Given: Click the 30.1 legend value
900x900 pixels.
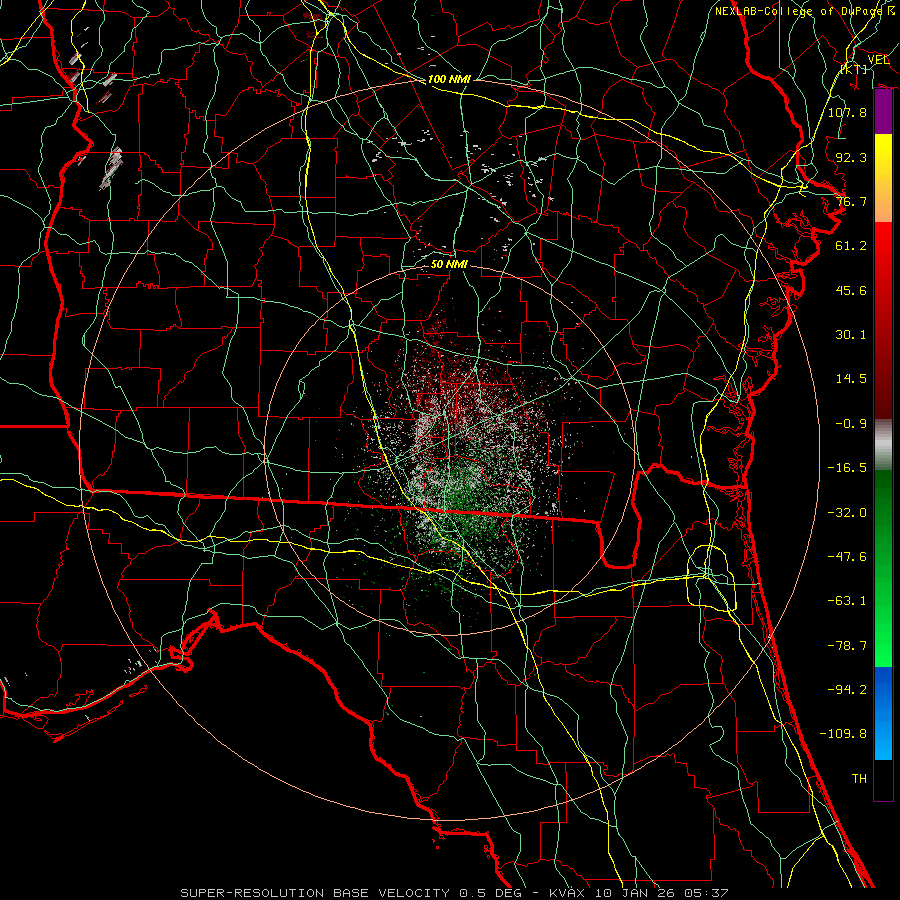Looking at the screenshot, I should tap(851, 335).
